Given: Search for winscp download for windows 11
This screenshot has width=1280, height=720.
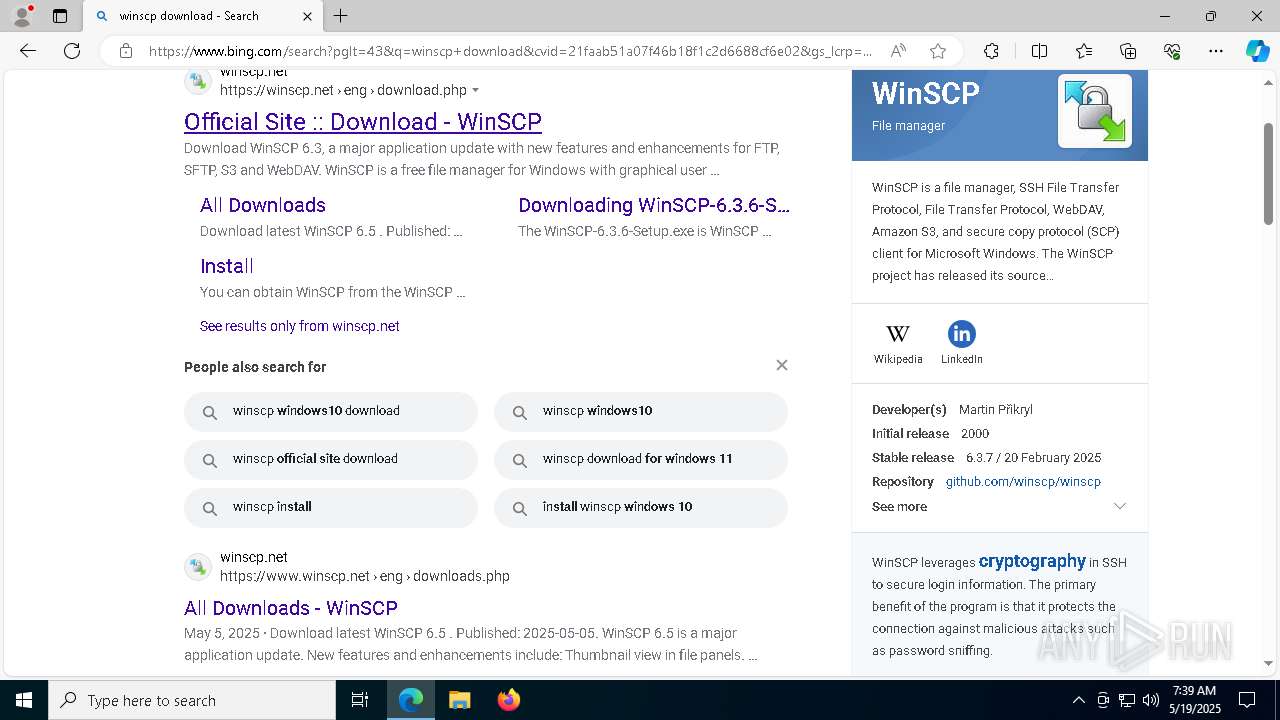Looking at the screenshot, I should pos(641,459).
